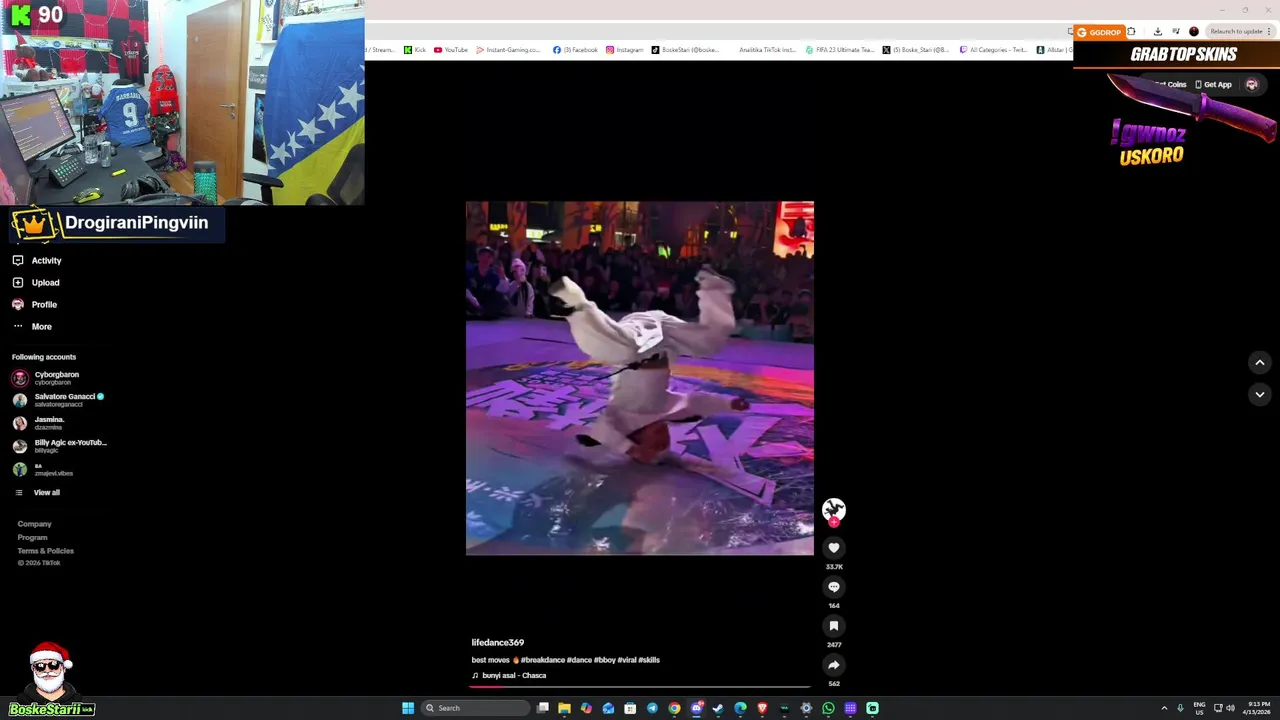Open the zmajevi.vibes account
Viewport: 1280px width, 720px height.
(x=42, y=468)
